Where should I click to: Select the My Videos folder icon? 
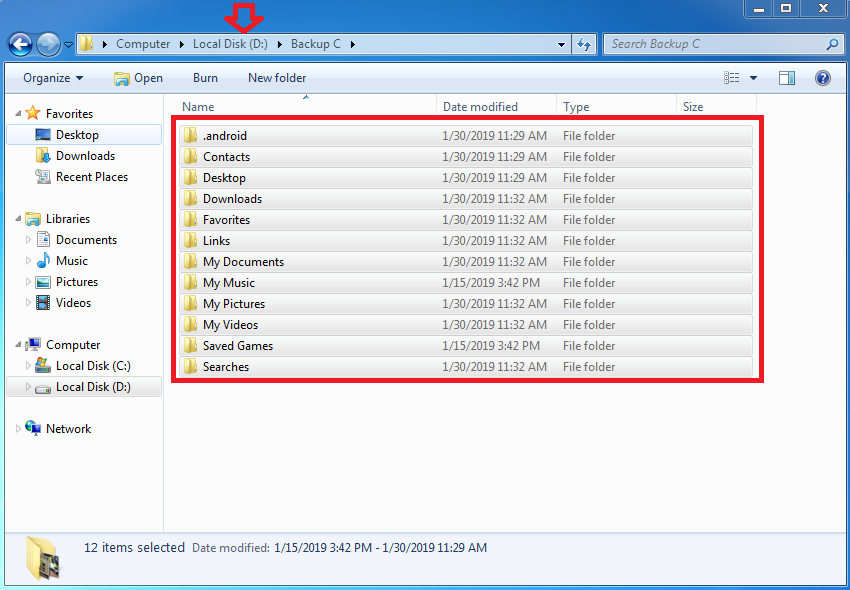pos(190,325)
